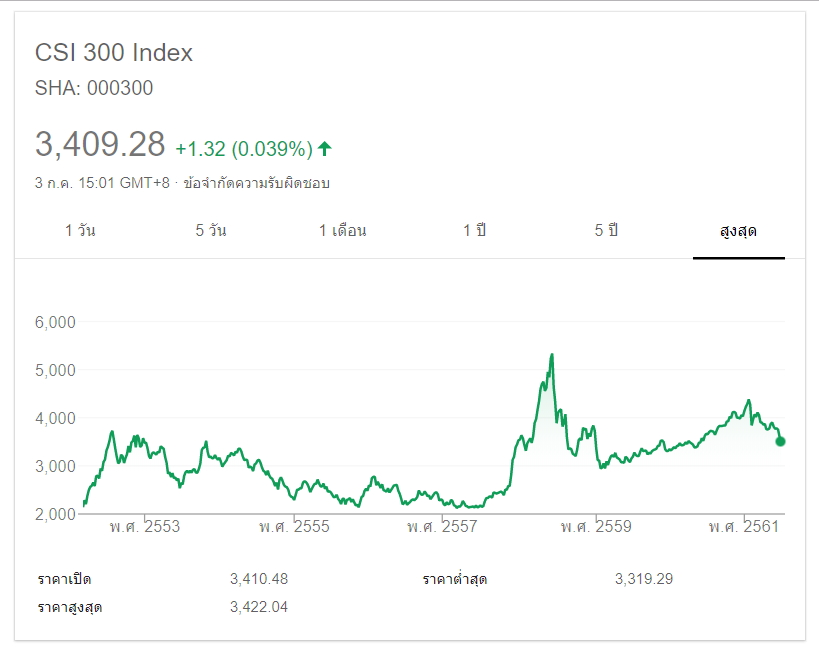This screenshot has width=819, height=654.
Task: Select the 5 วัน range tab
Action: click(x=211, y=231)
